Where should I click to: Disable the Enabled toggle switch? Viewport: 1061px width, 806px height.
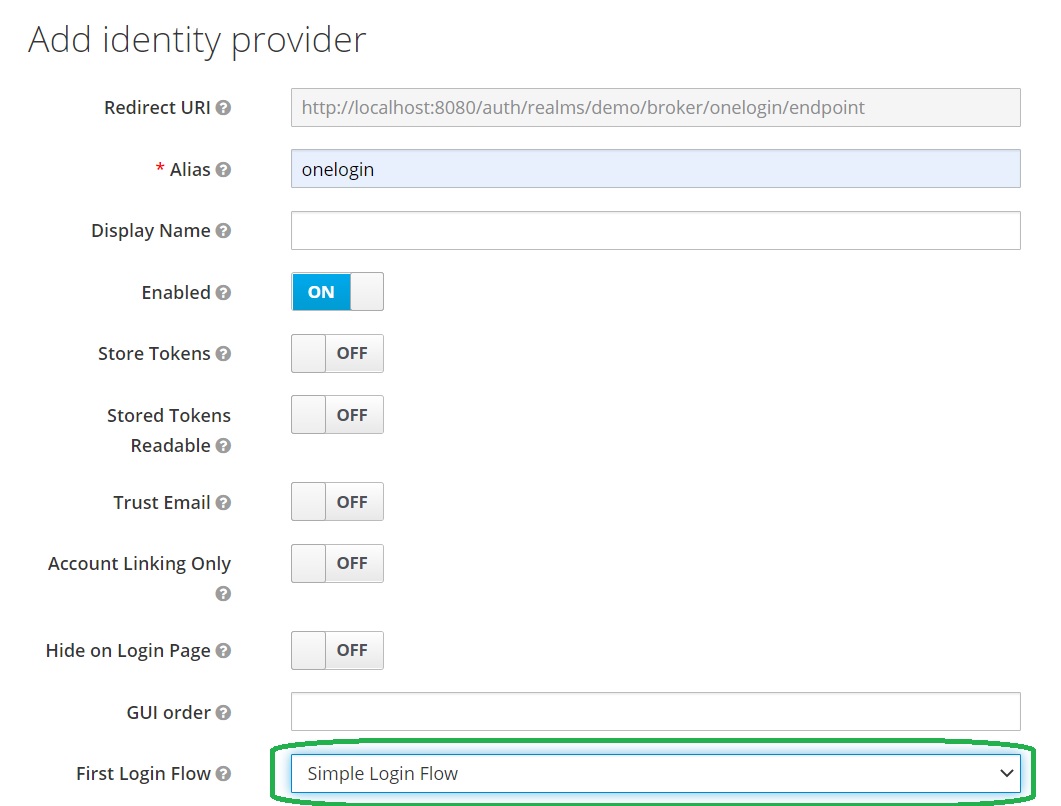point(337,292)
